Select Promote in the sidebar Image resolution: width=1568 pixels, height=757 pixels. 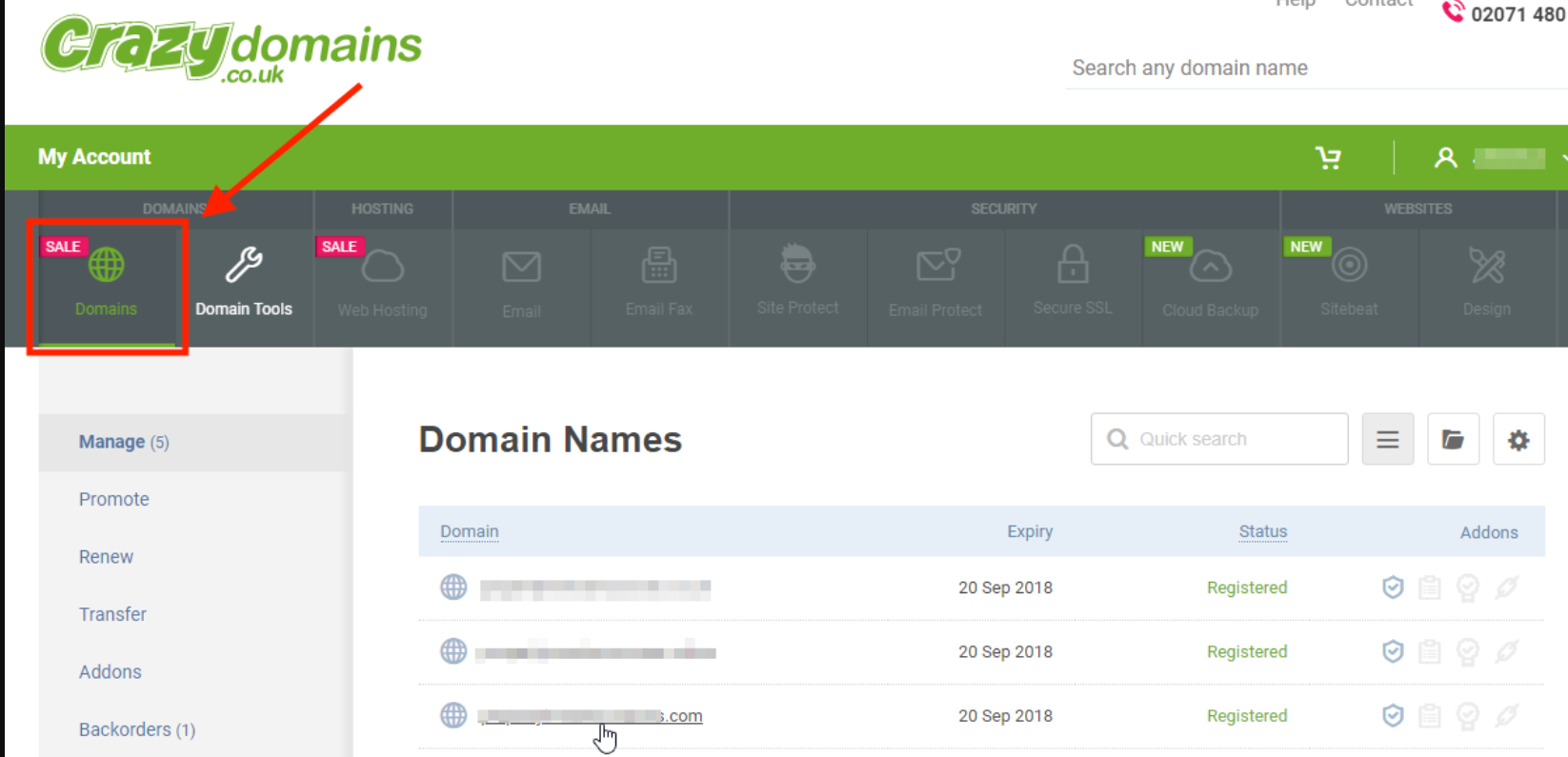114,499
